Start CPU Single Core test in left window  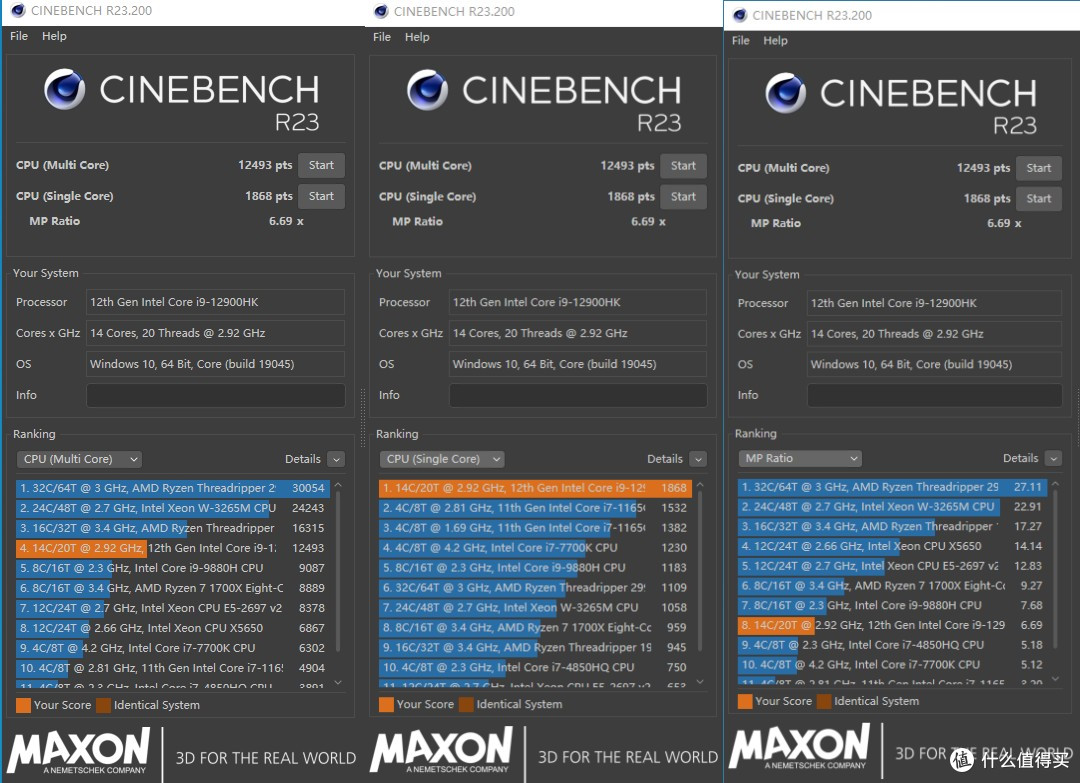coord(321,196)
